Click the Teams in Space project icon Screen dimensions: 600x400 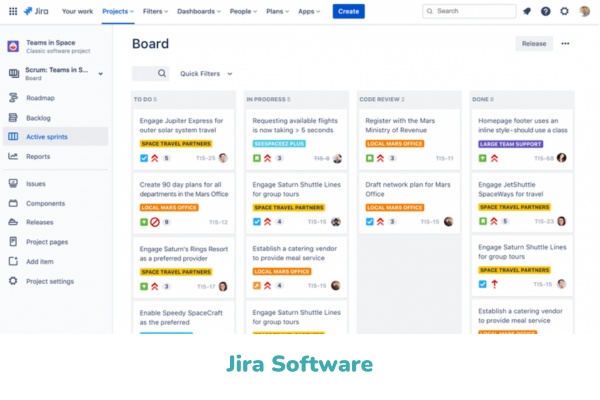coord(13,46)
